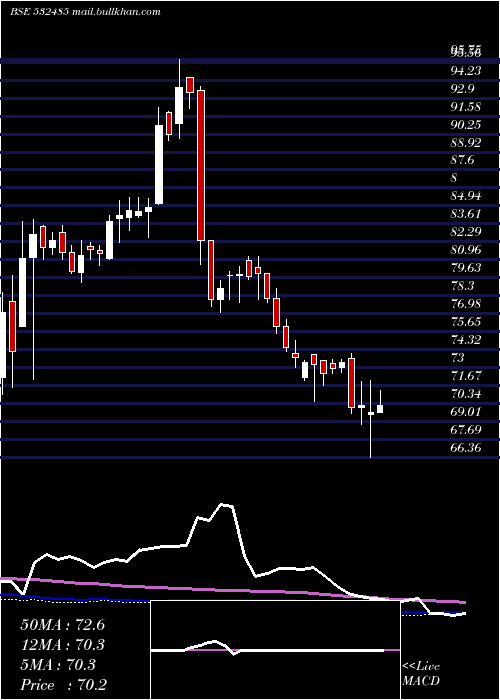
Task: Click the 83.61 price axis label
Action: coord(466,213)
